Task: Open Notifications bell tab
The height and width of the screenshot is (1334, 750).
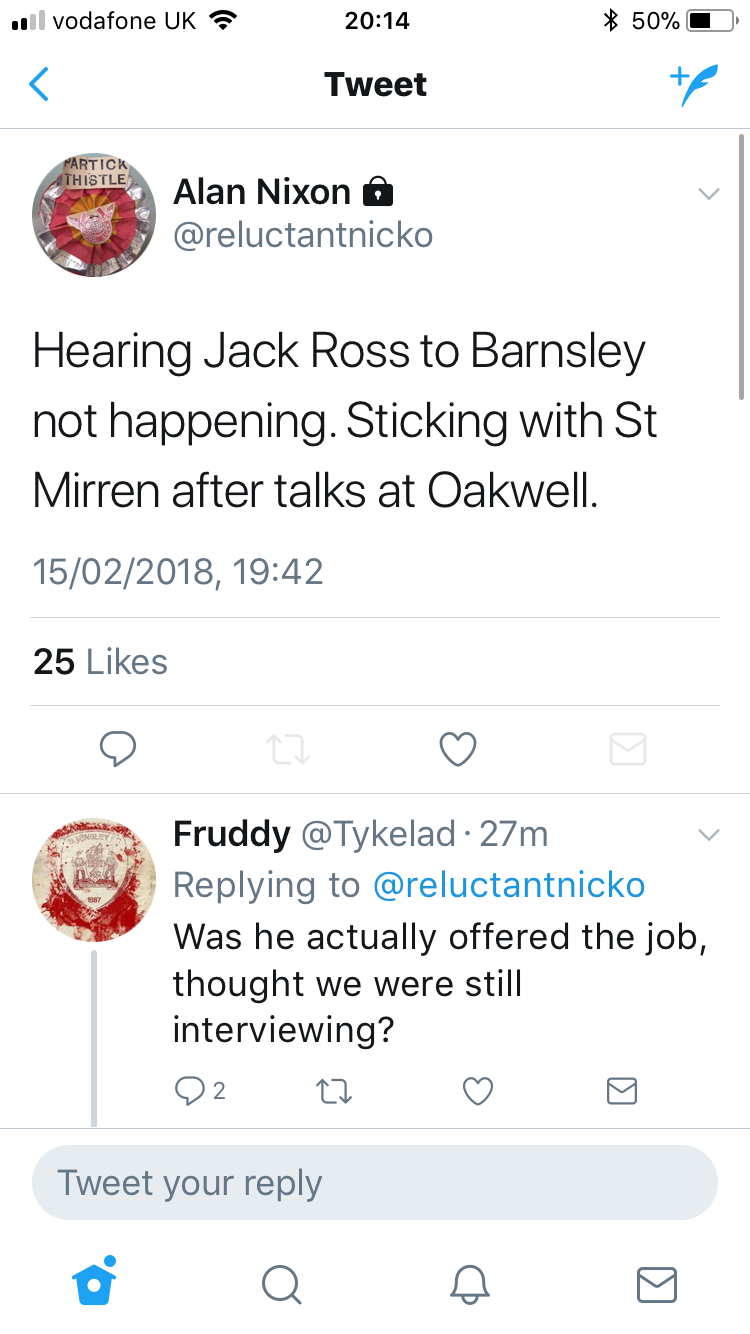Action: tap(469, 1283)
